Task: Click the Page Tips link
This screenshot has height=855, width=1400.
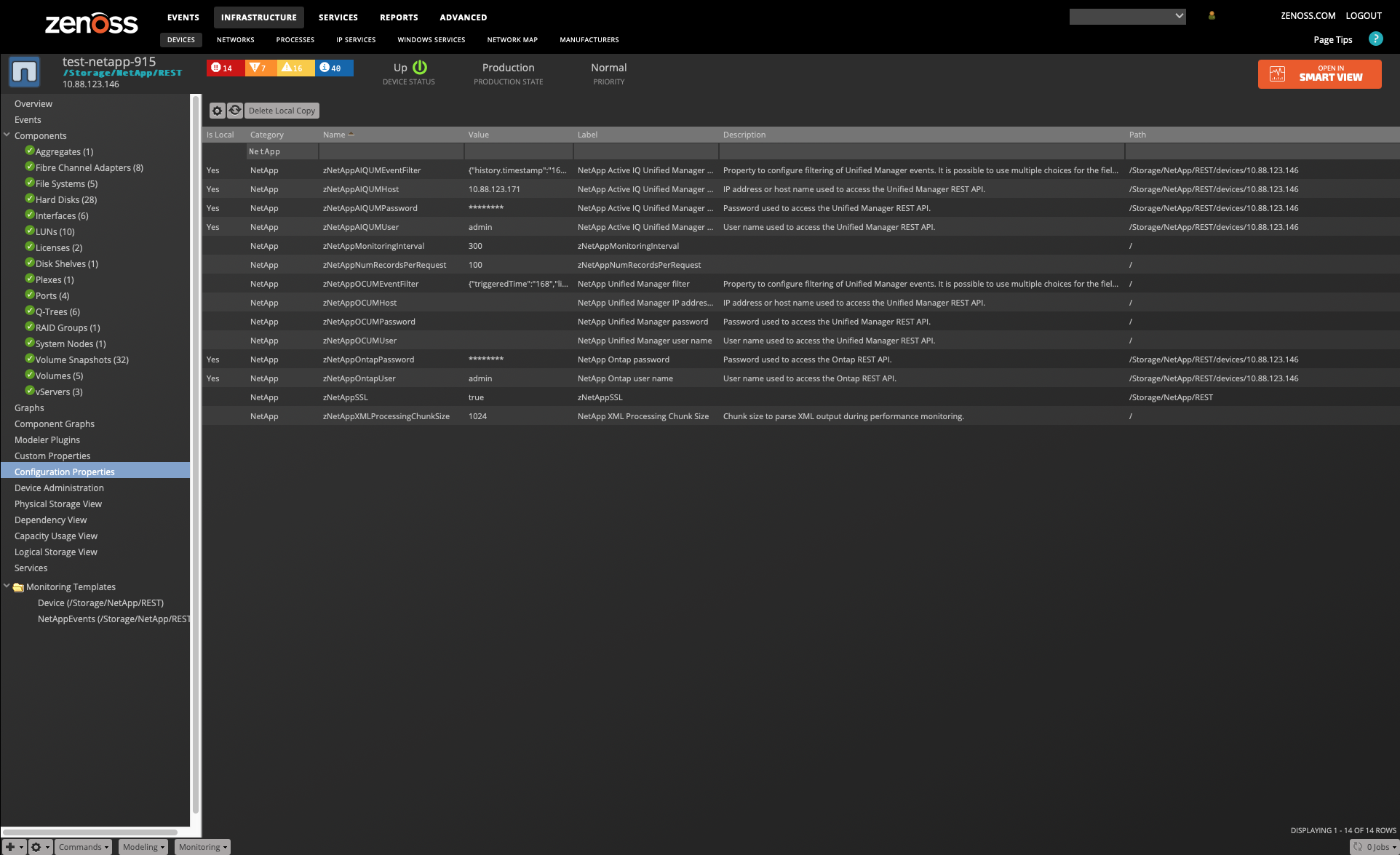Action: (1333, 40)
